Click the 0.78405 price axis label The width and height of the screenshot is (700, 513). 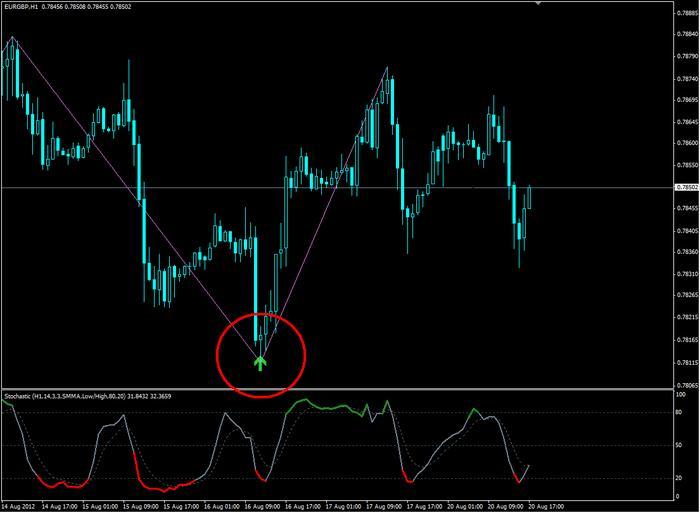688,231
